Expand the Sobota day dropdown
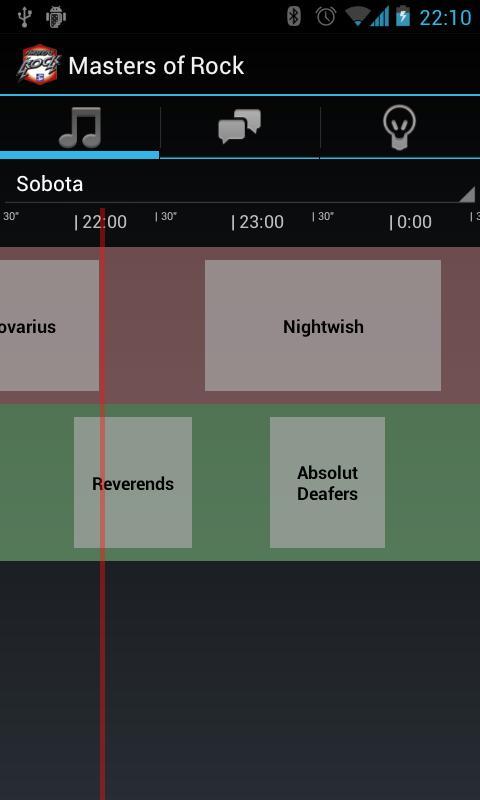 (240, 184)
